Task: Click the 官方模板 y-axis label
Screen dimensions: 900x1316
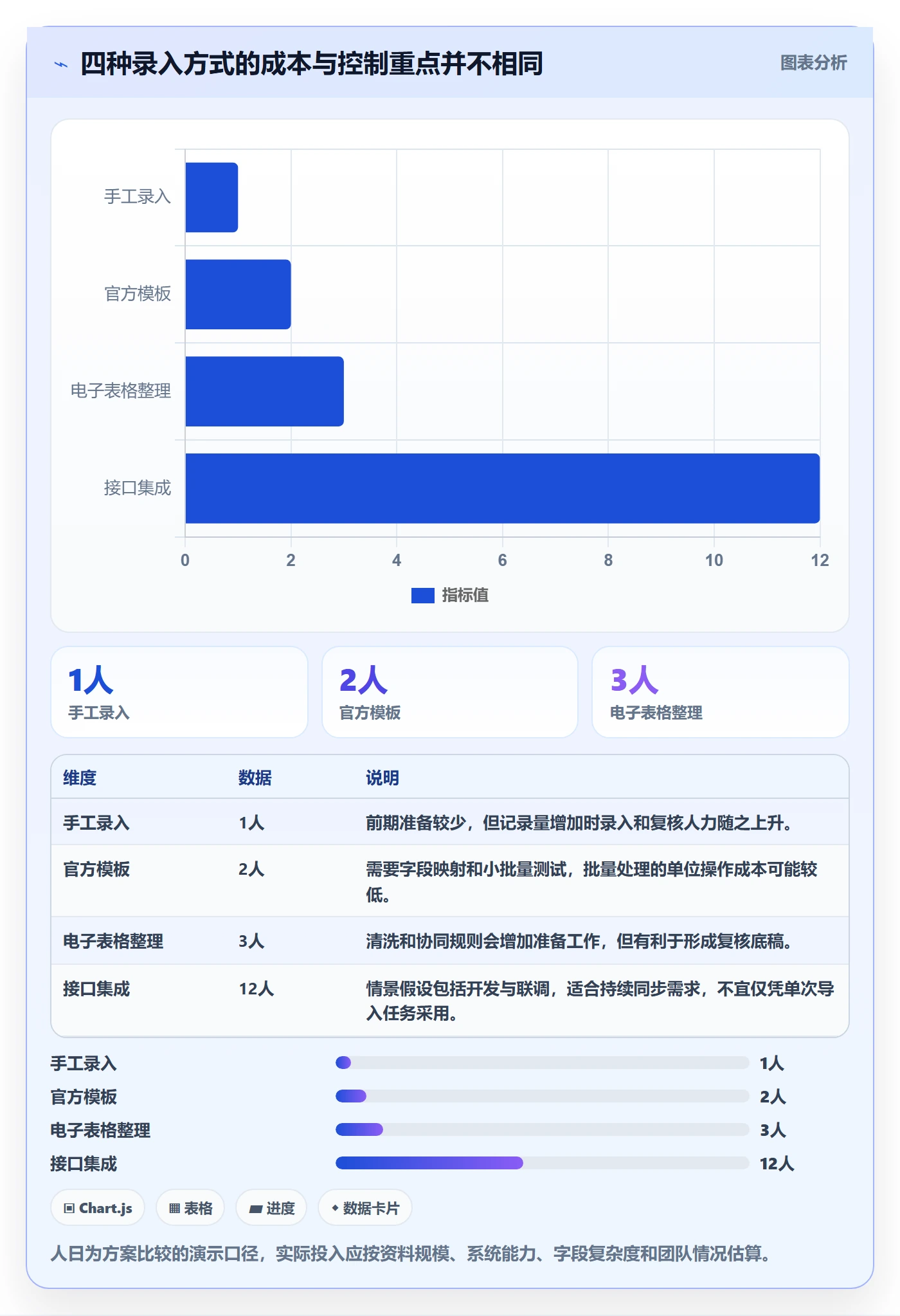Action: pyautogui.click(x=138, y=294)
